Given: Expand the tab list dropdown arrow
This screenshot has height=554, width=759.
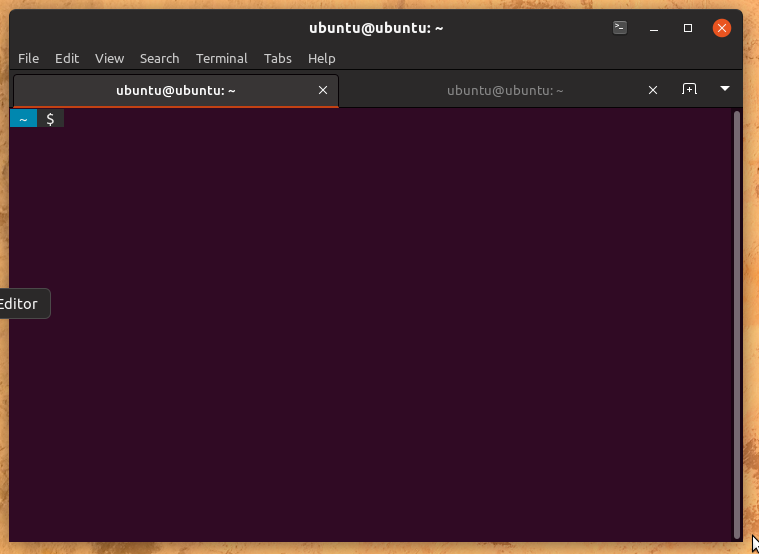Looking at the screenshot, I should pyautogui.click(x=725, y=89).
